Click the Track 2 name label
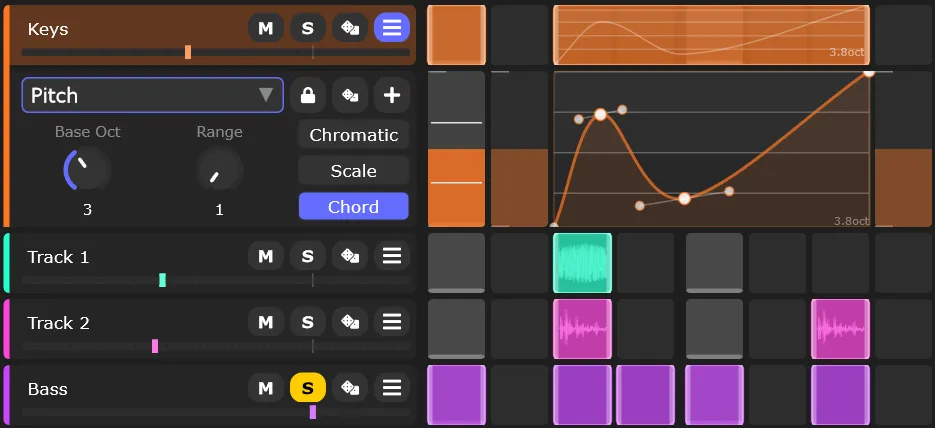The width and height of the screenshot is (935, 428). [58, 323]
